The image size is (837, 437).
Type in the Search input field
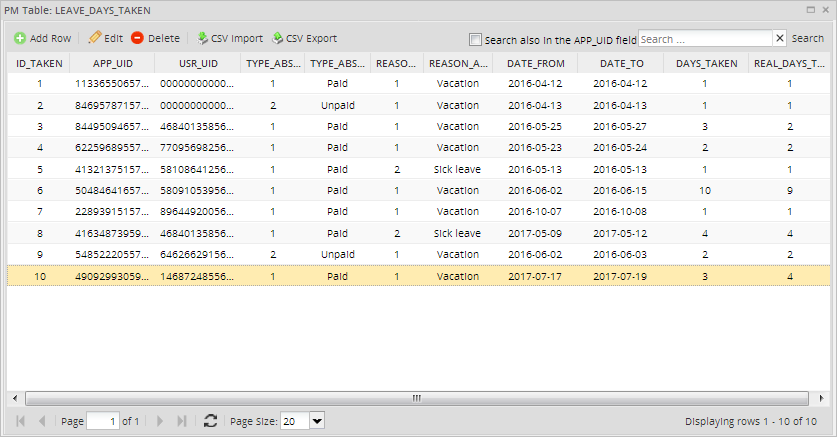(x=704, y=38)
